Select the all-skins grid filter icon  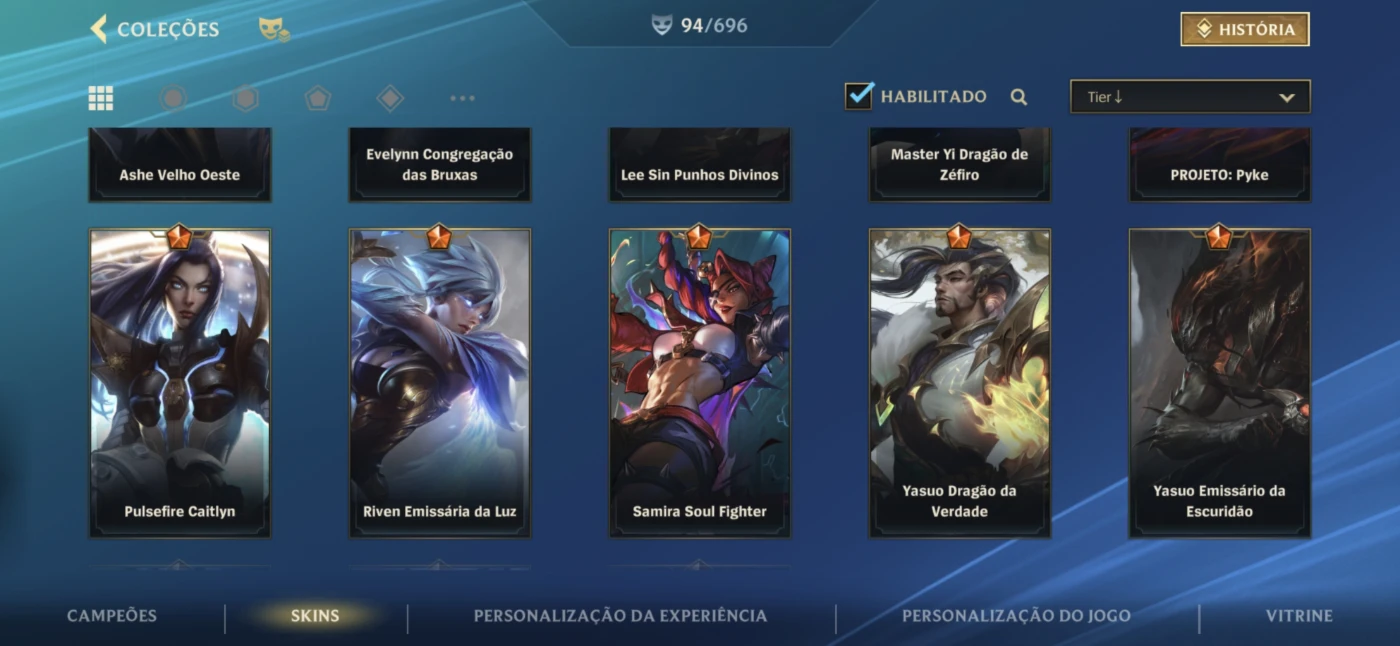coord(101,97)
